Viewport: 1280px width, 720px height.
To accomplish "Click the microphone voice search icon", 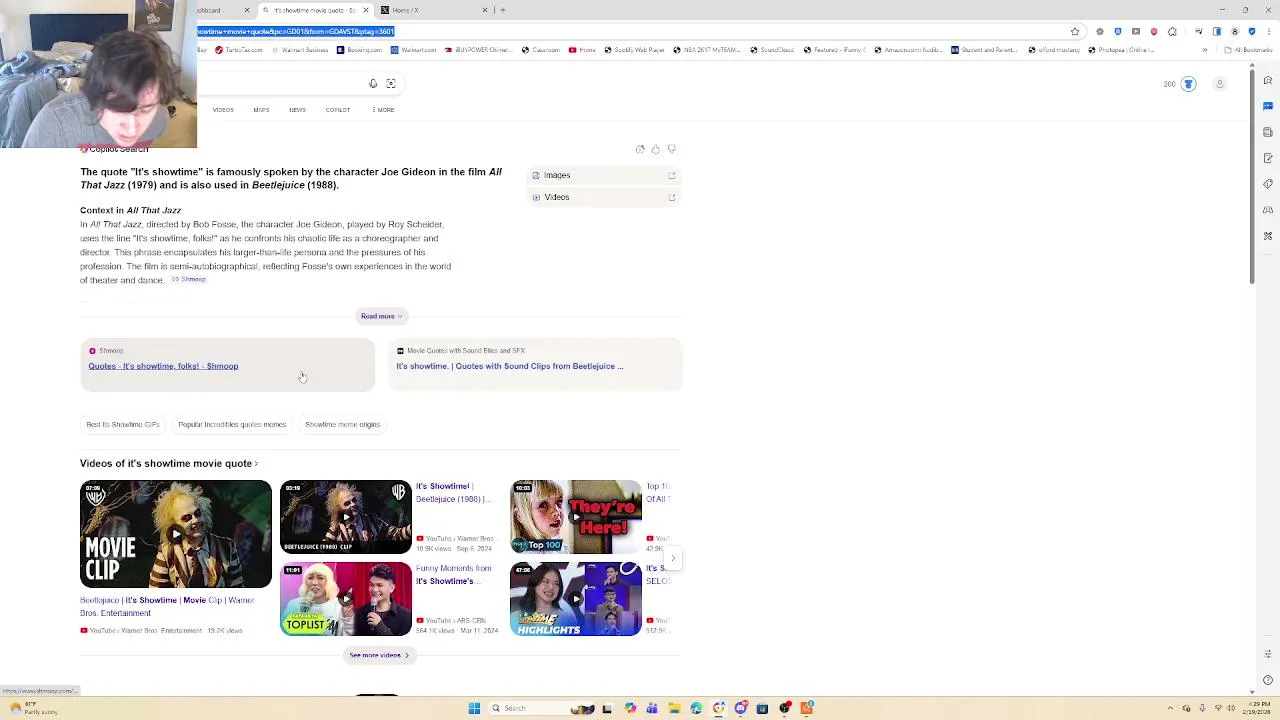I will [373, 84].
